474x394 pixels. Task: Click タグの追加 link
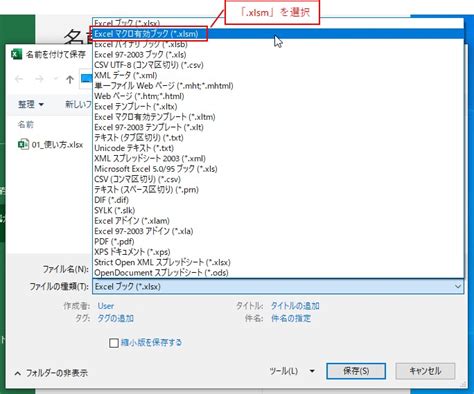pos(116,318)
